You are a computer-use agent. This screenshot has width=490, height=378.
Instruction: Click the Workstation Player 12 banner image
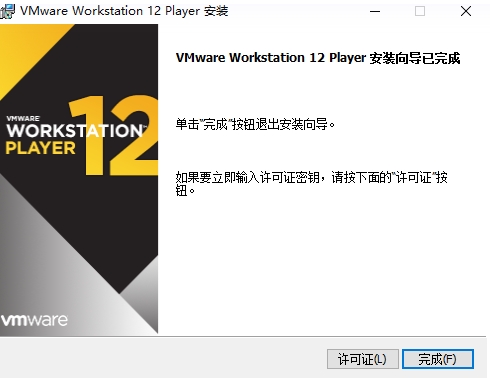click(79, 179)
